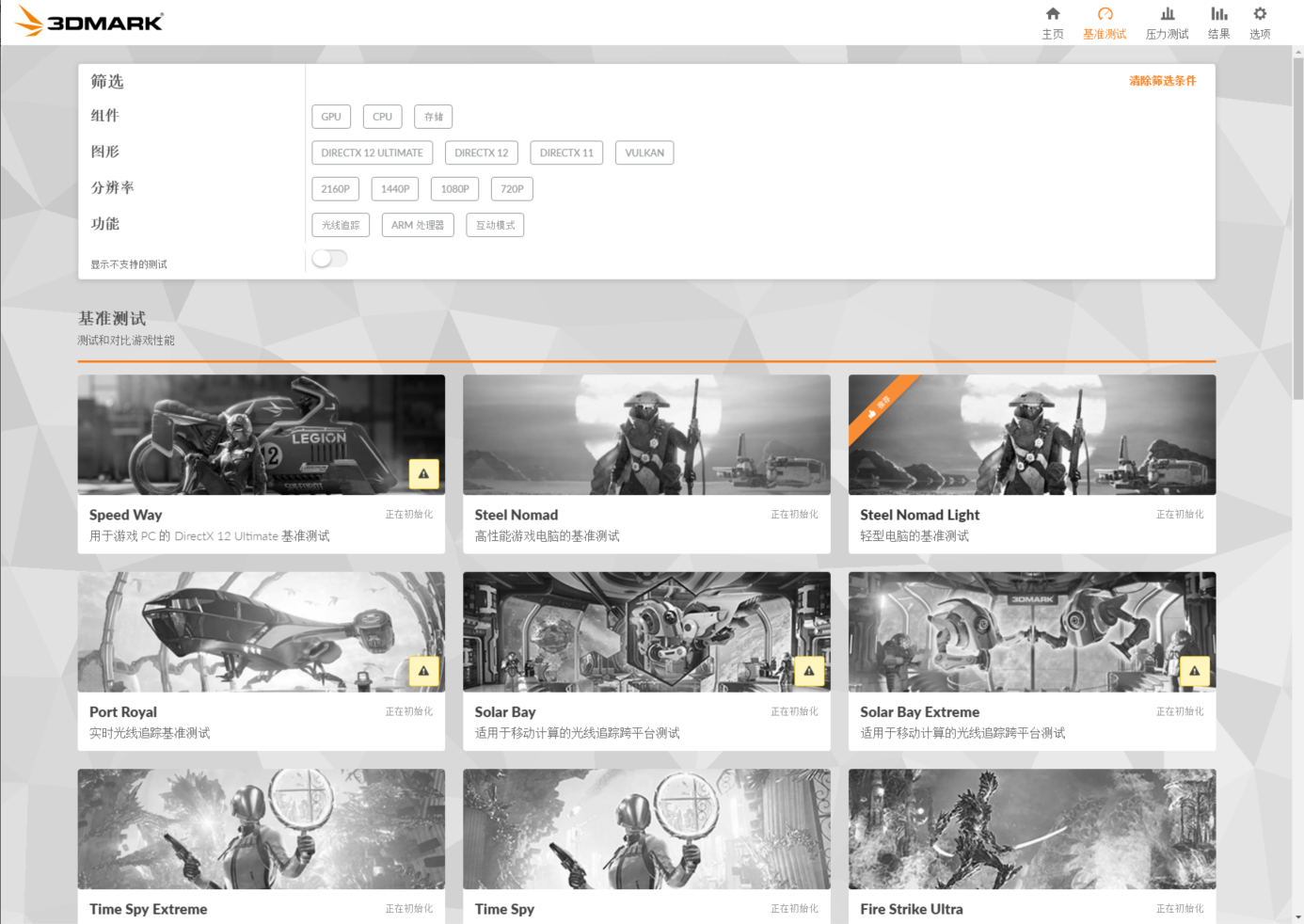Click the warning icon on Speed Way
1304x924 pixels.
tap(423, 473)
